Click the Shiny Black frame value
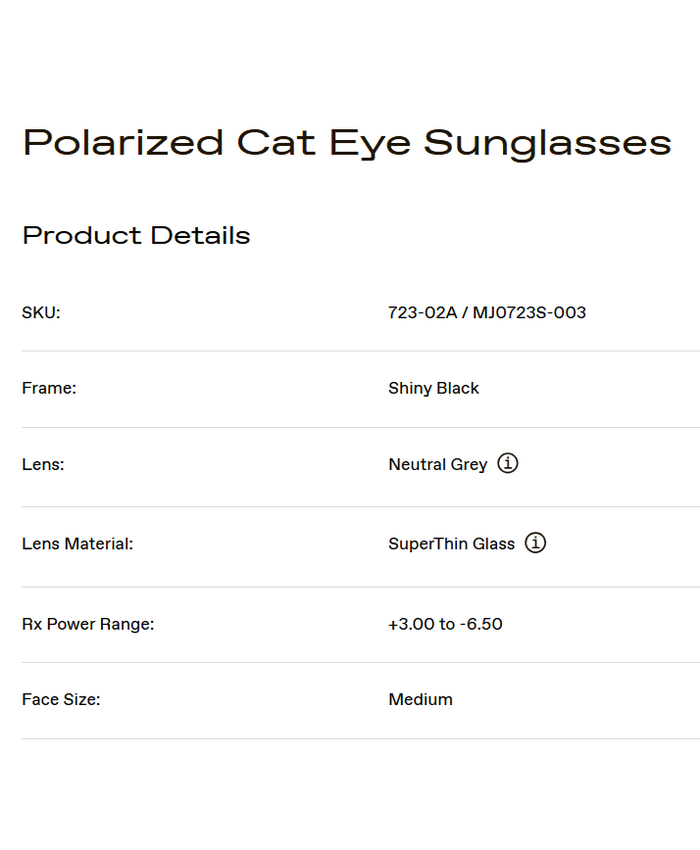This screenshot has width=700, height=850. [433, 388]
